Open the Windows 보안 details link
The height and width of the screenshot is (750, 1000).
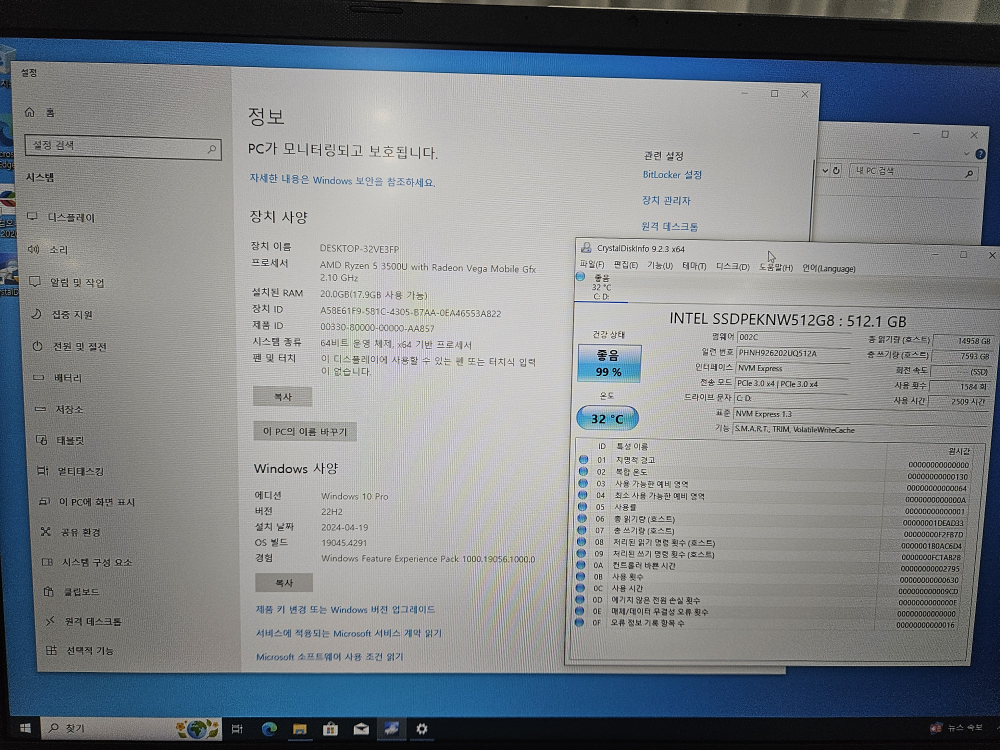click(342, 180)
